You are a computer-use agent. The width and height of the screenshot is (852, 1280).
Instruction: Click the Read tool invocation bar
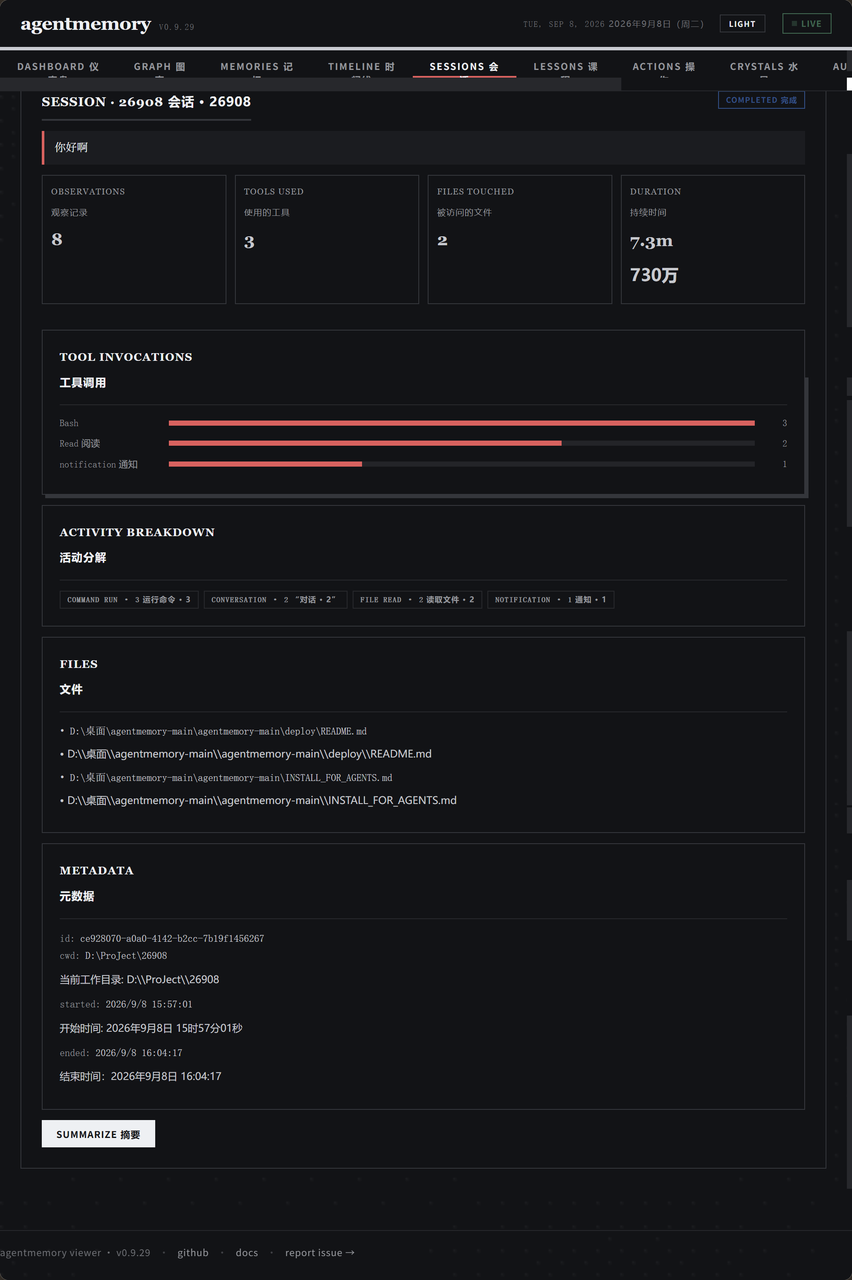point(462,443)
